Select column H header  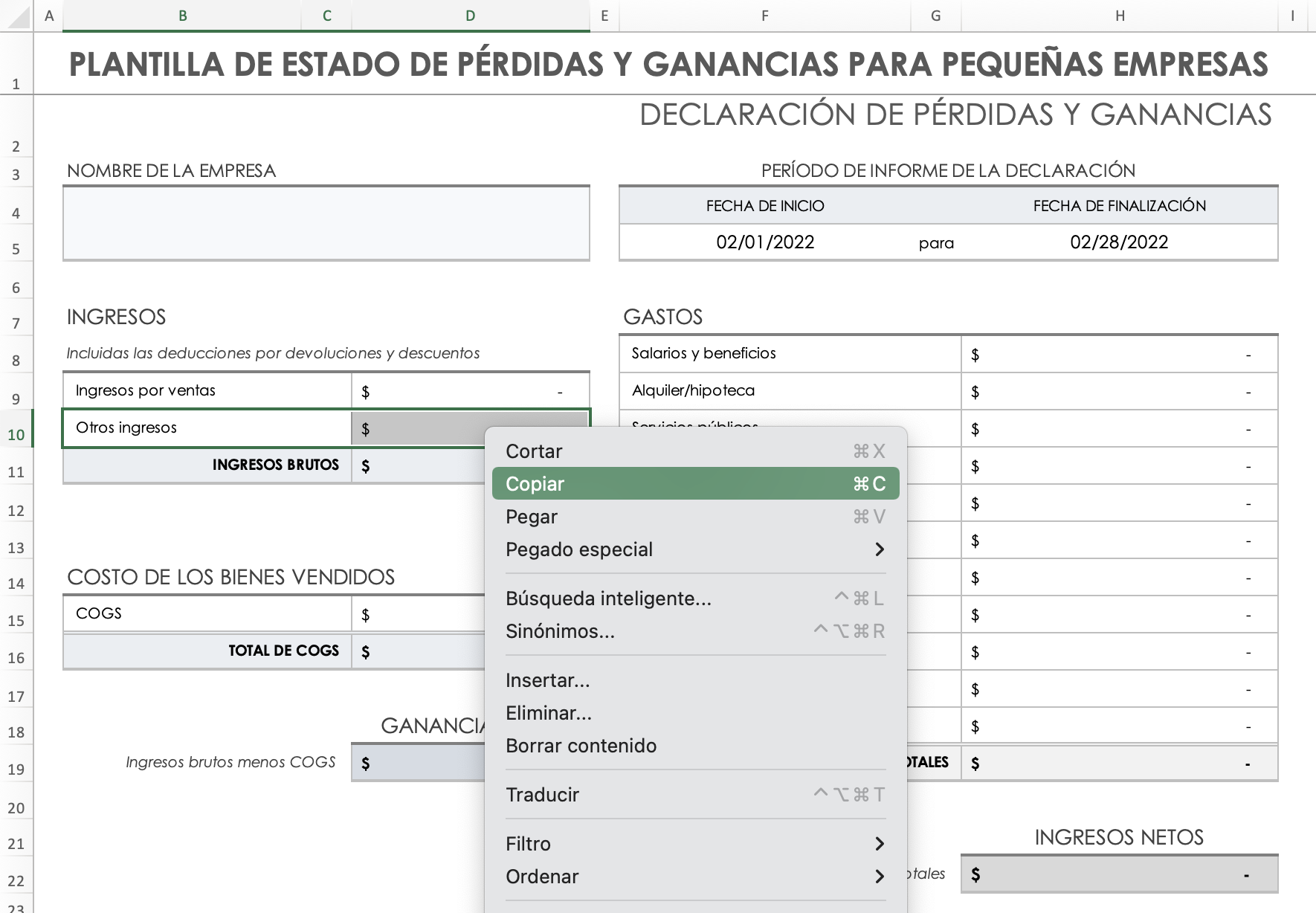click(x=1120, y=16)
